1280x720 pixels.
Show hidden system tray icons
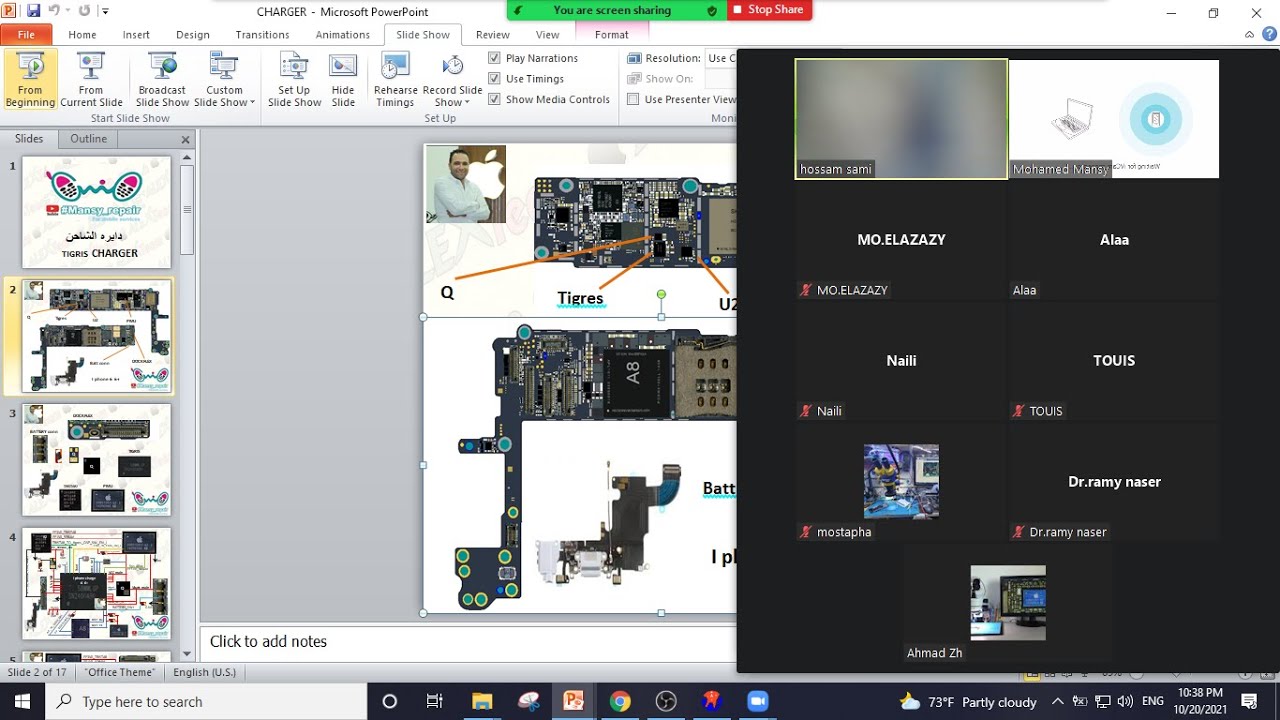pos(1058,701)
